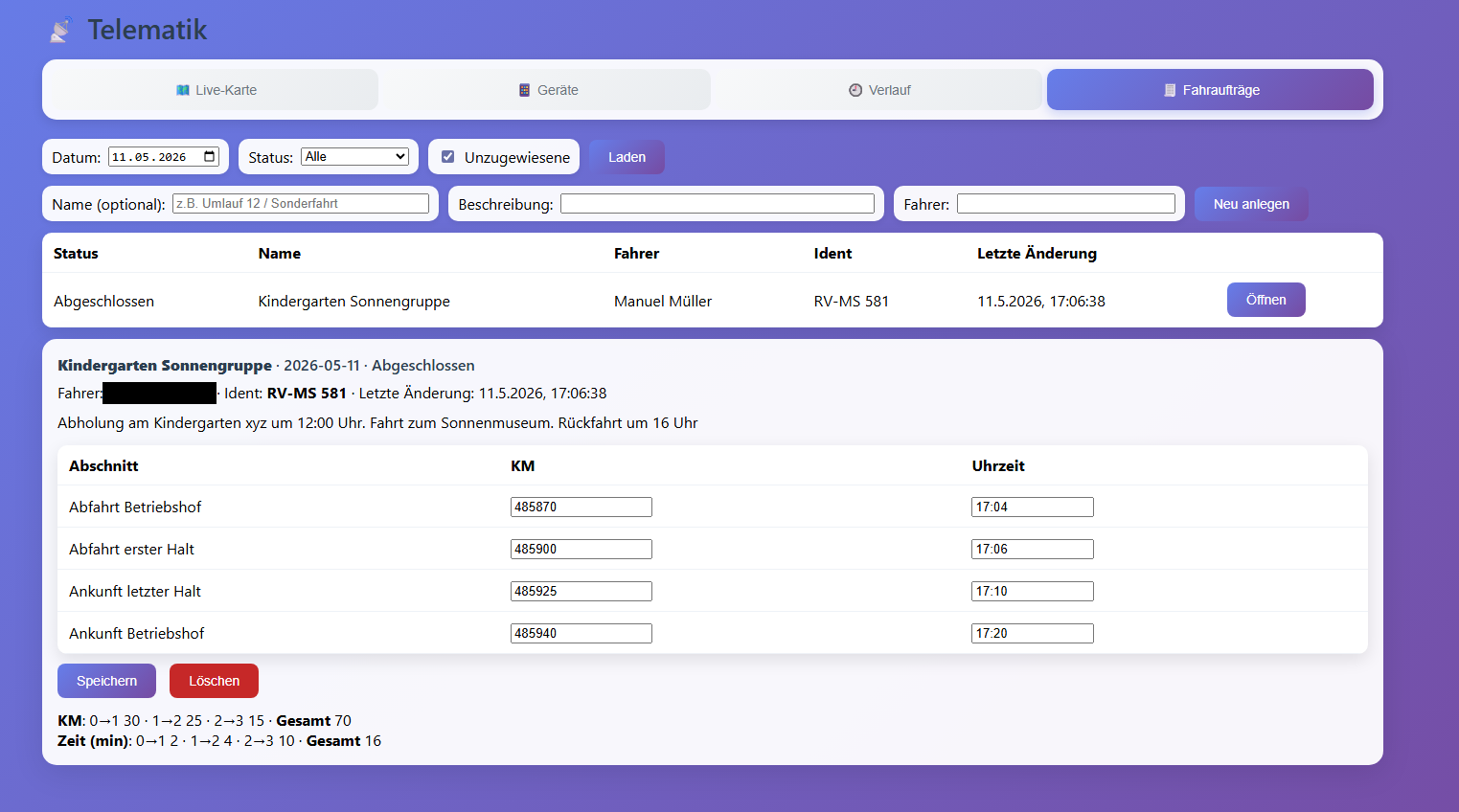Click the order description text about Sonnenmuseum
The width and height of the screenshot is (1459, 812).
coord(377,422)
